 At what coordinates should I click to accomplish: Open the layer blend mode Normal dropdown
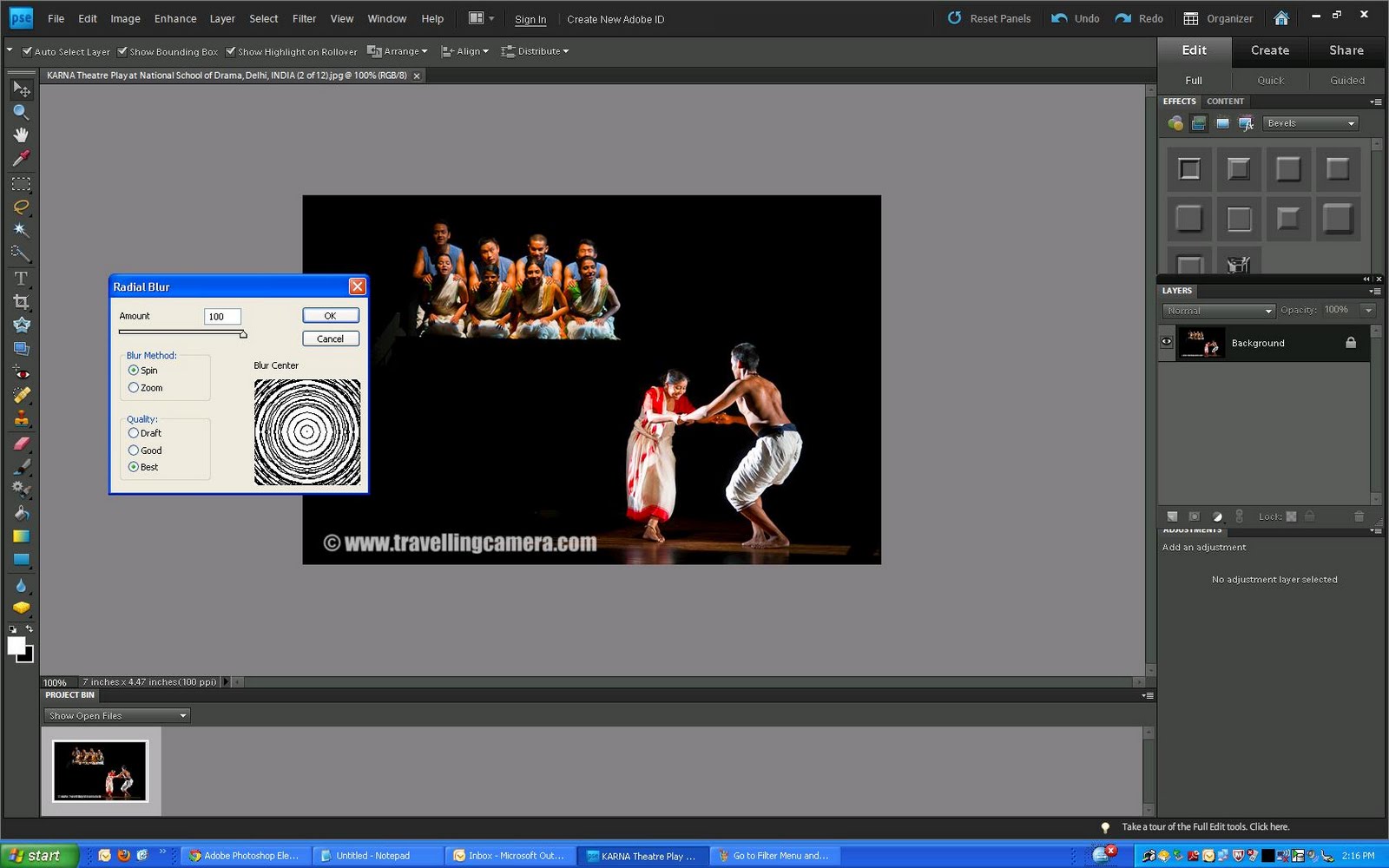point(1219,311)
